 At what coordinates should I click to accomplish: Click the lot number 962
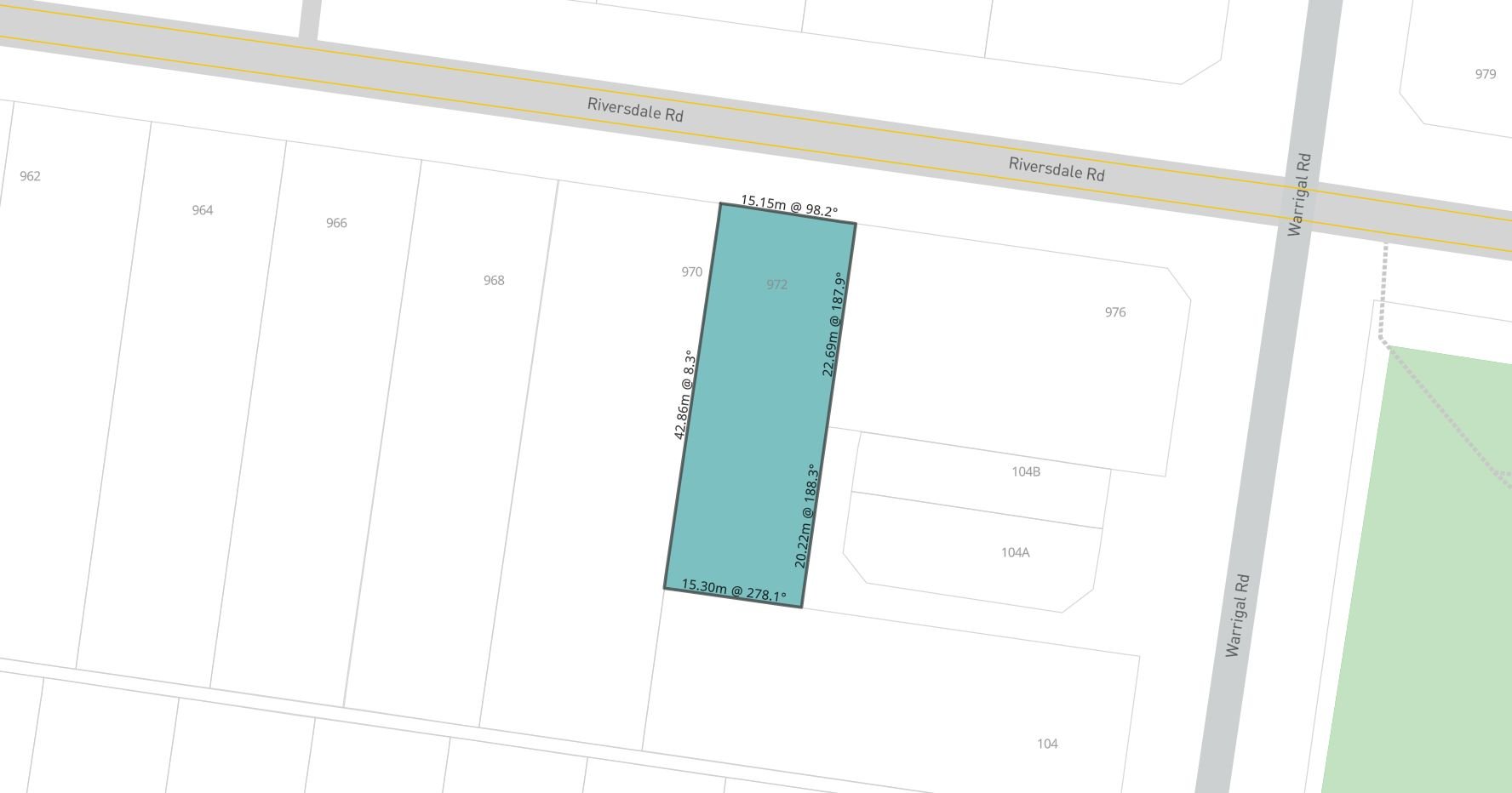tap(30, 176)
